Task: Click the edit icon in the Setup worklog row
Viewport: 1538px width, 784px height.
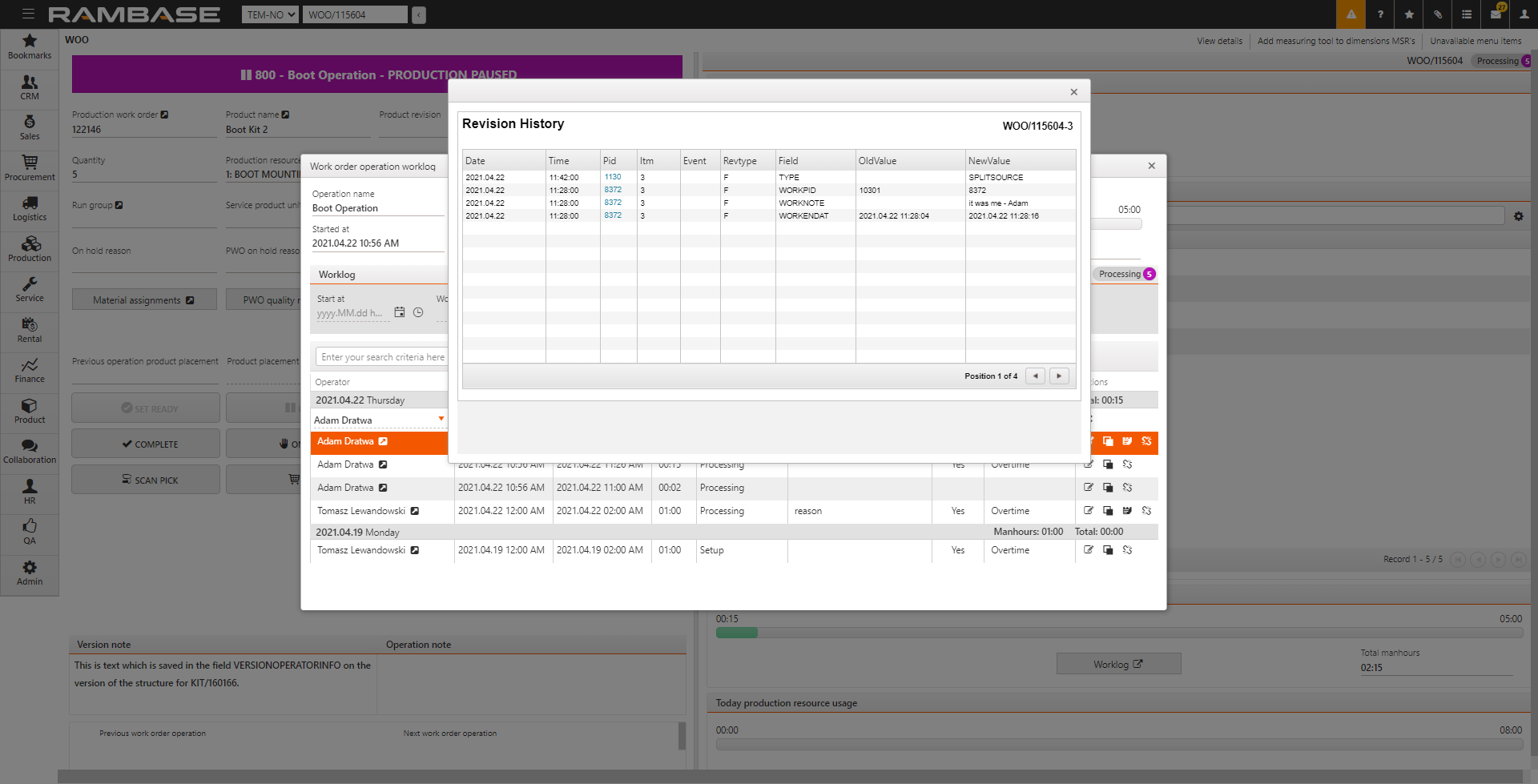Action: click(1089, 550)
